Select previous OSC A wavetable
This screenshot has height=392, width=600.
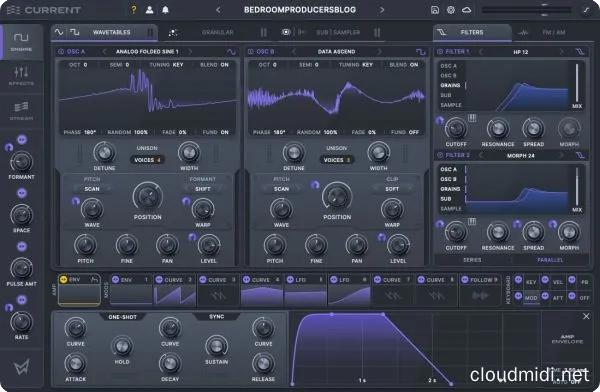tap(104, 51)
